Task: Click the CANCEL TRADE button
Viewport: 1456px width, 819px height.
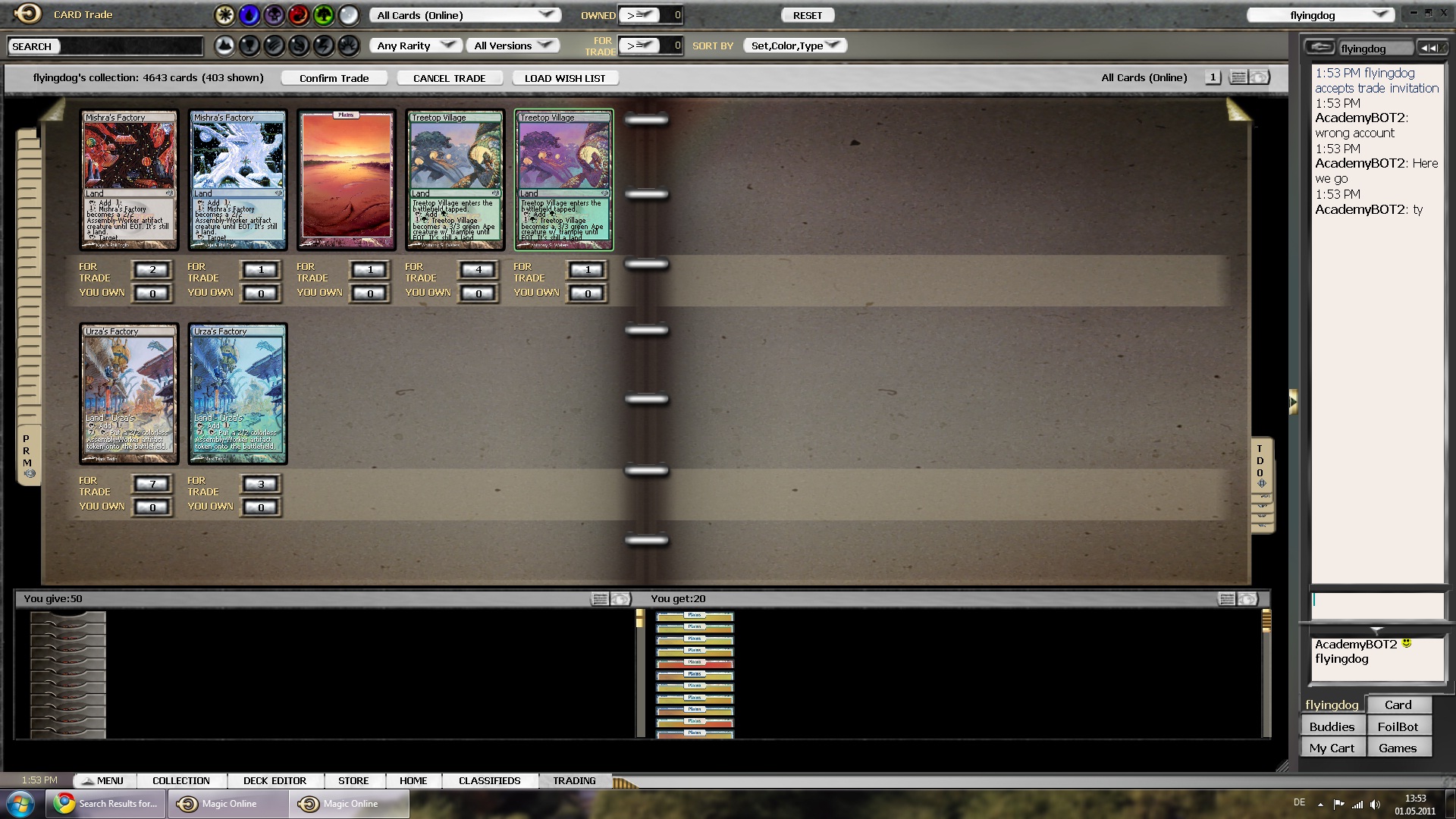Action: click(449, 78)
